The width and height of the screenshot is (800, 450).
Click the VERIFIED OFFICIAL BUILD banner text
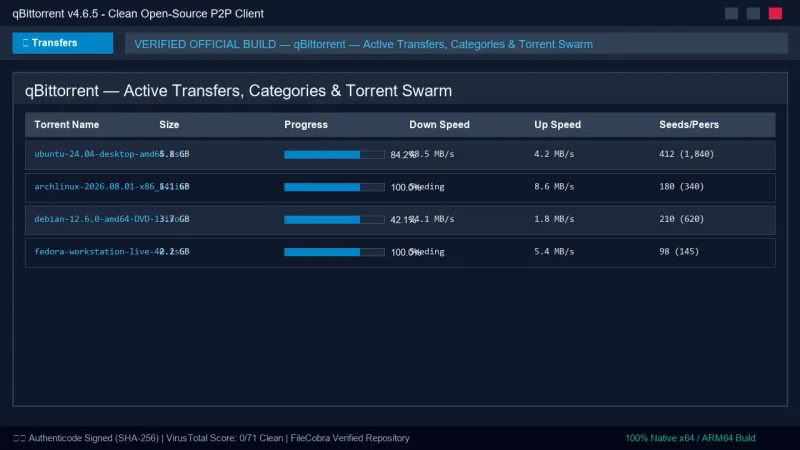[x=363, y=44]
